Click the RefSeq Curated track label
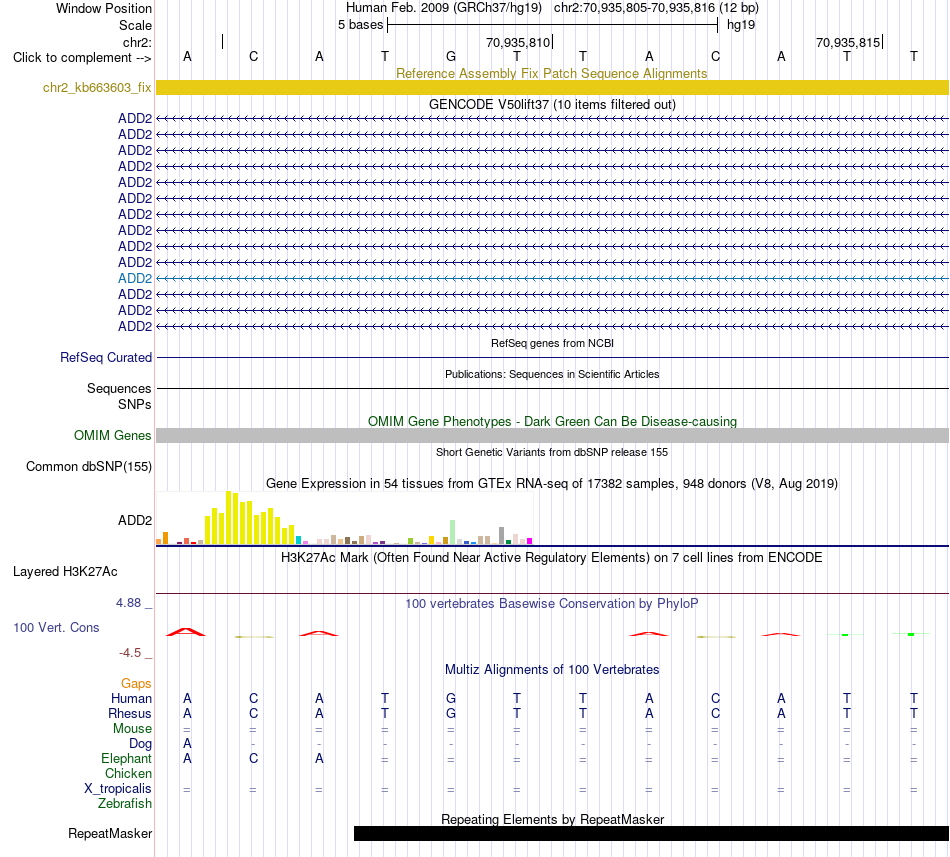 click(105, 357)
